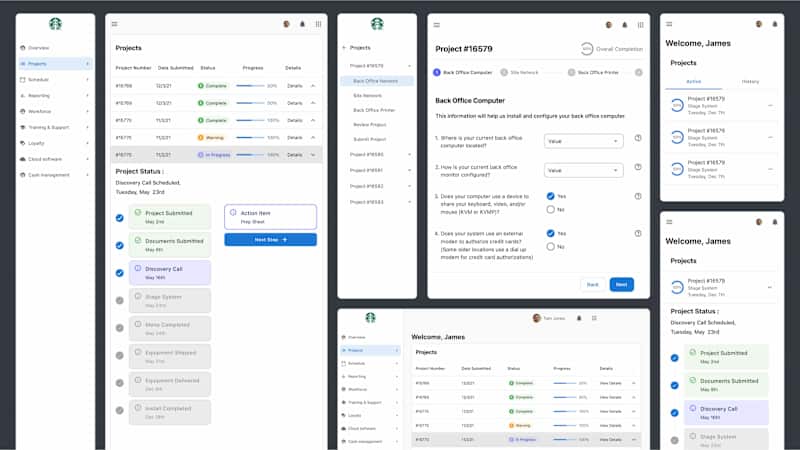This screenshot has height=450, width=800.
Task: Click progress bar of first project row
Action: [250, 86]
